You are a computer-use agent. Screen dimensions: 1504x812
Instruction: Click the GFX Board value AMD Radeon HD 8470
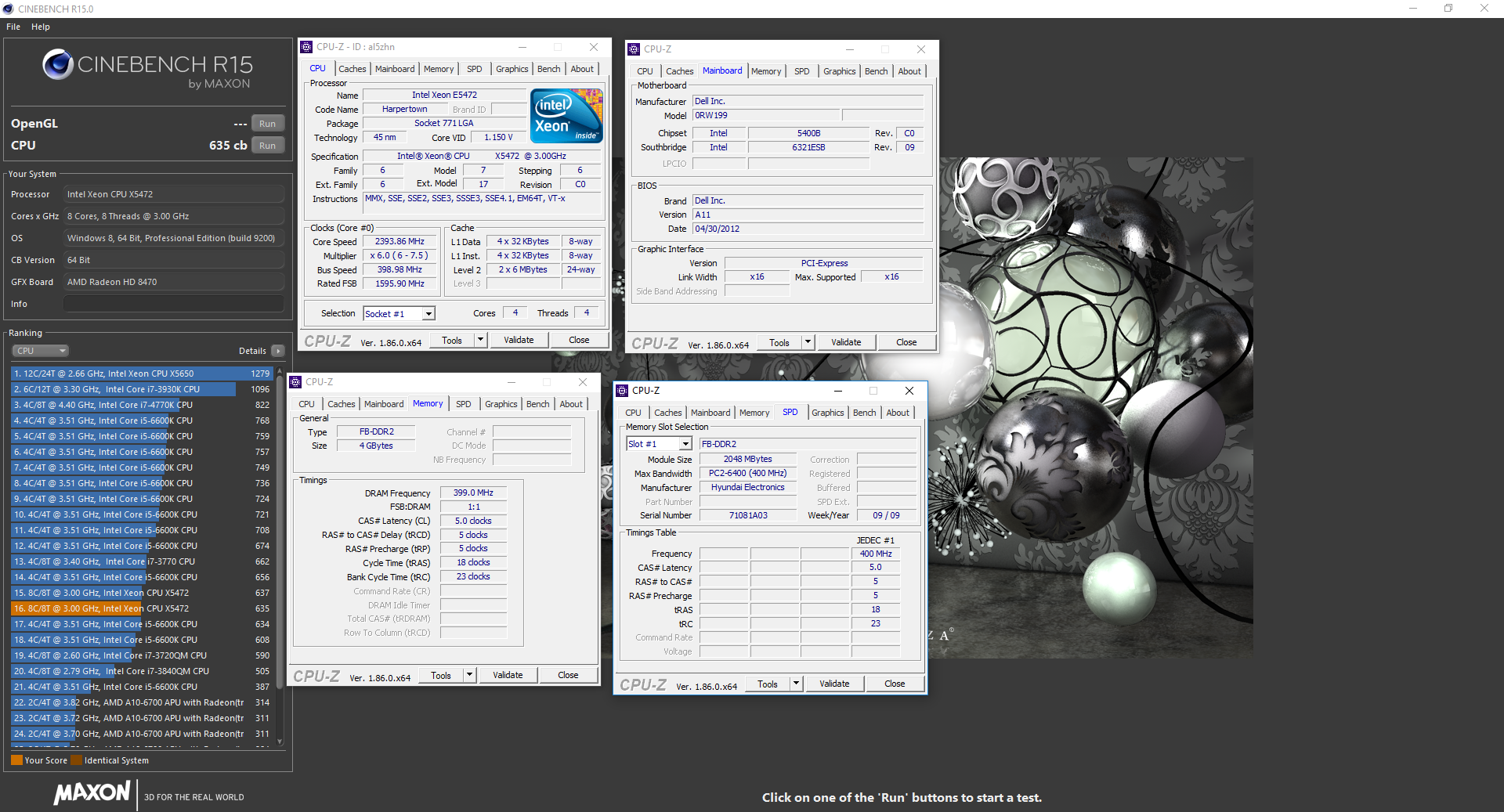pos(174,282)
